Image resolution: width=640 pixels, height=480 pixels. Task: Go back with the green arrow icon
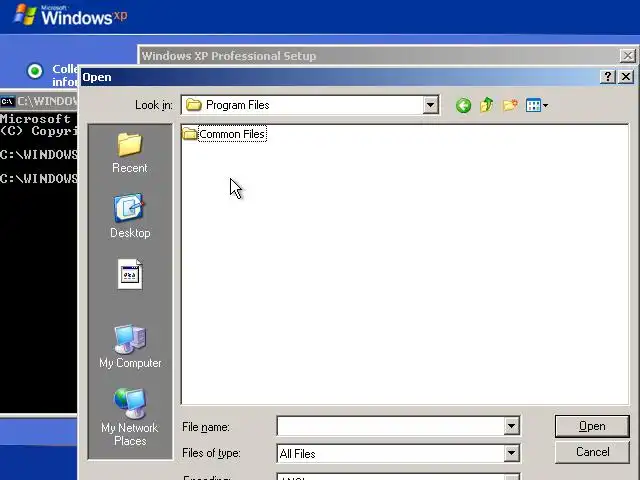coord(463,106)
